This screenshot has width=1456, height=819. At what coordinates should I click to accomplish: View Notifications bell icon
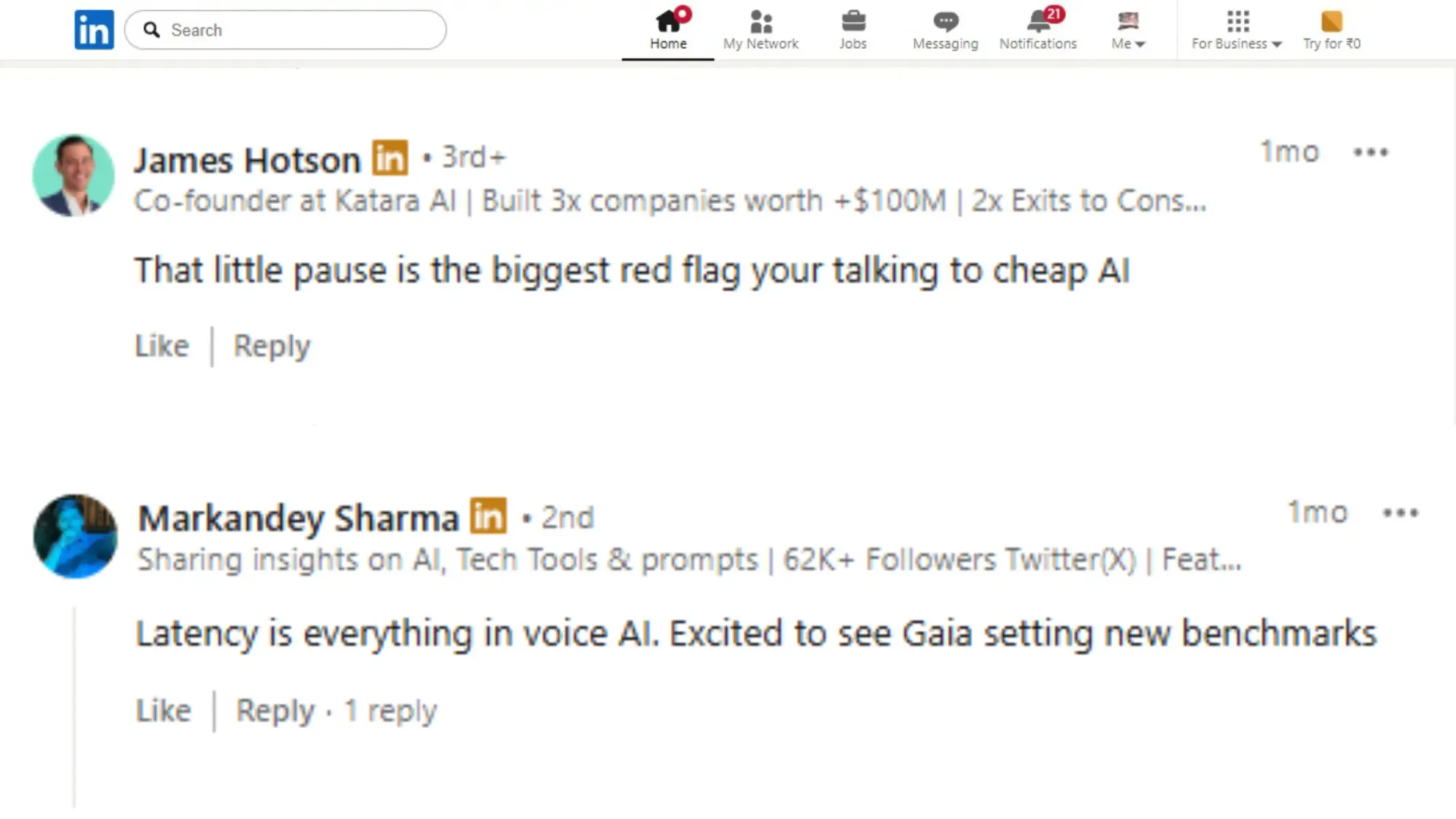[1038, 22]
